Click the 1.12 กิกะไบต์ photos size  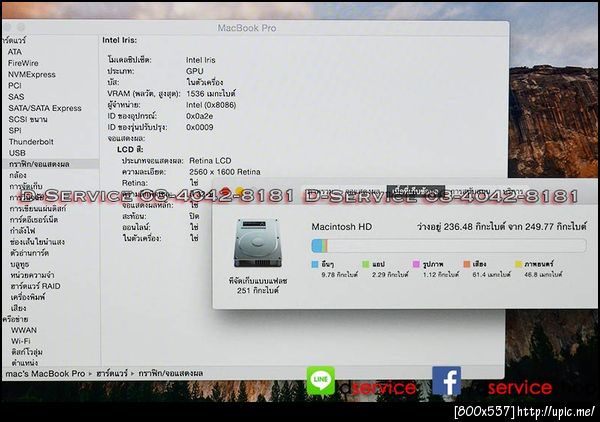coord(441,275)
